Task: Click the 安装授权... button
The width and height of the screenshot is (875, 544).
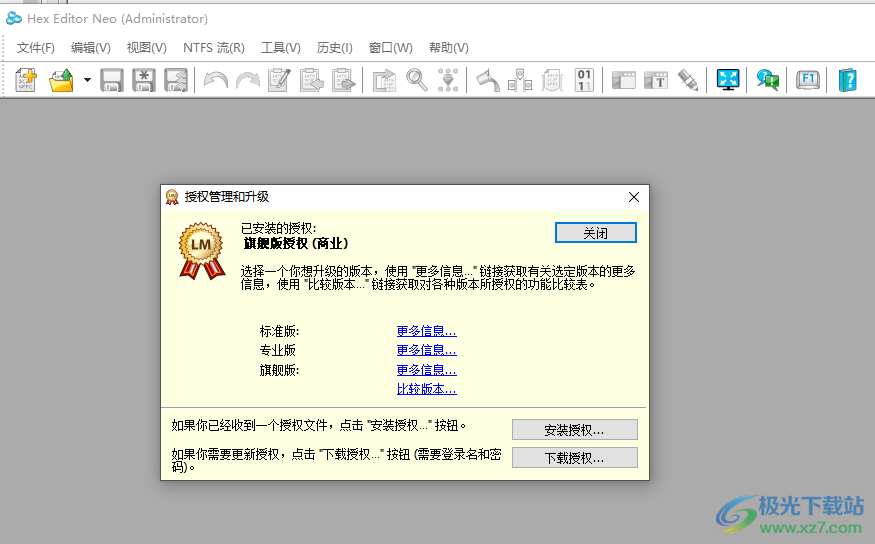Action: [x=575, y=430]
